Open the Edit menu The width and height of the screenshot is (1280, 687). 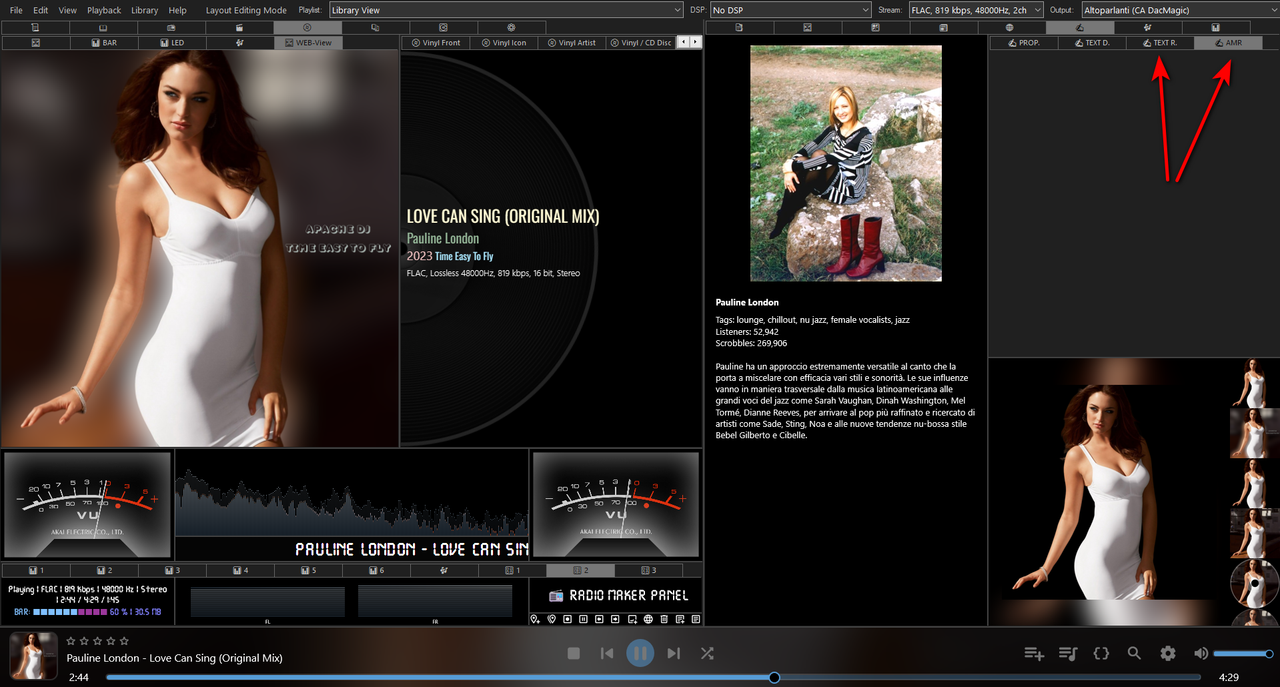point(41,10)
